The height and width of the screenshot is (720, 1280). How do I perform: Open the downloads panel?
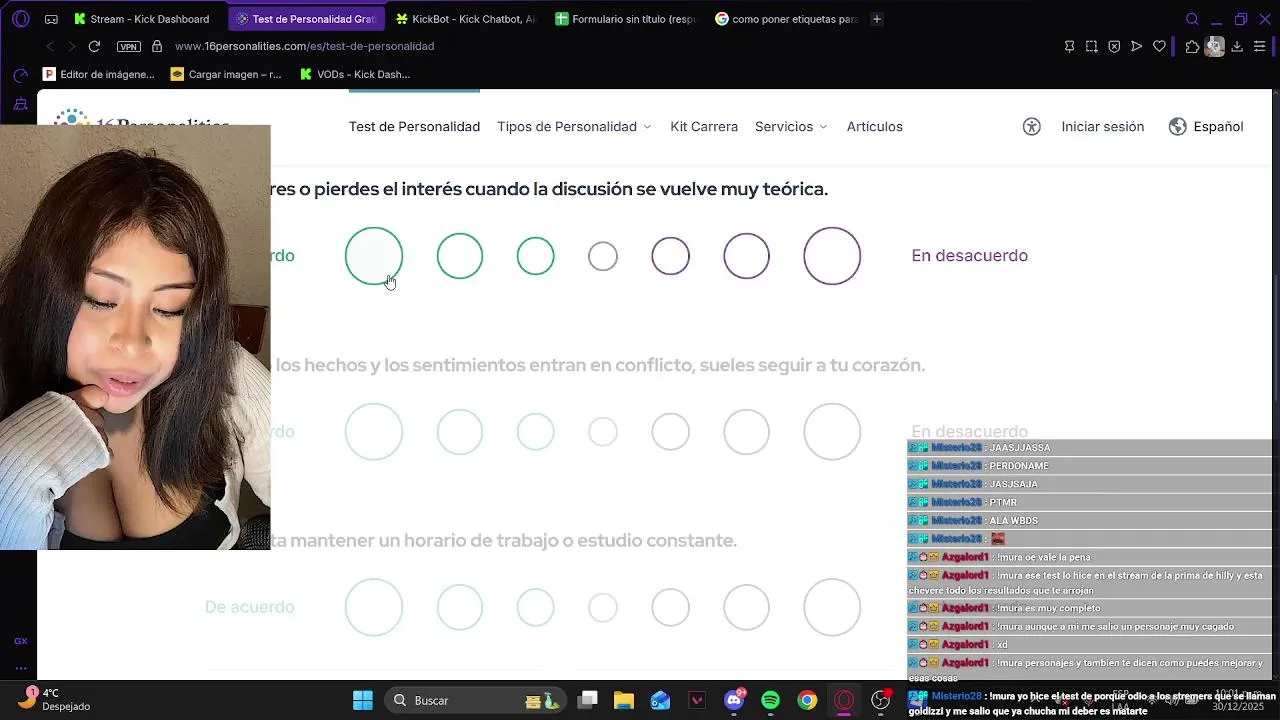coord(1237,46)
